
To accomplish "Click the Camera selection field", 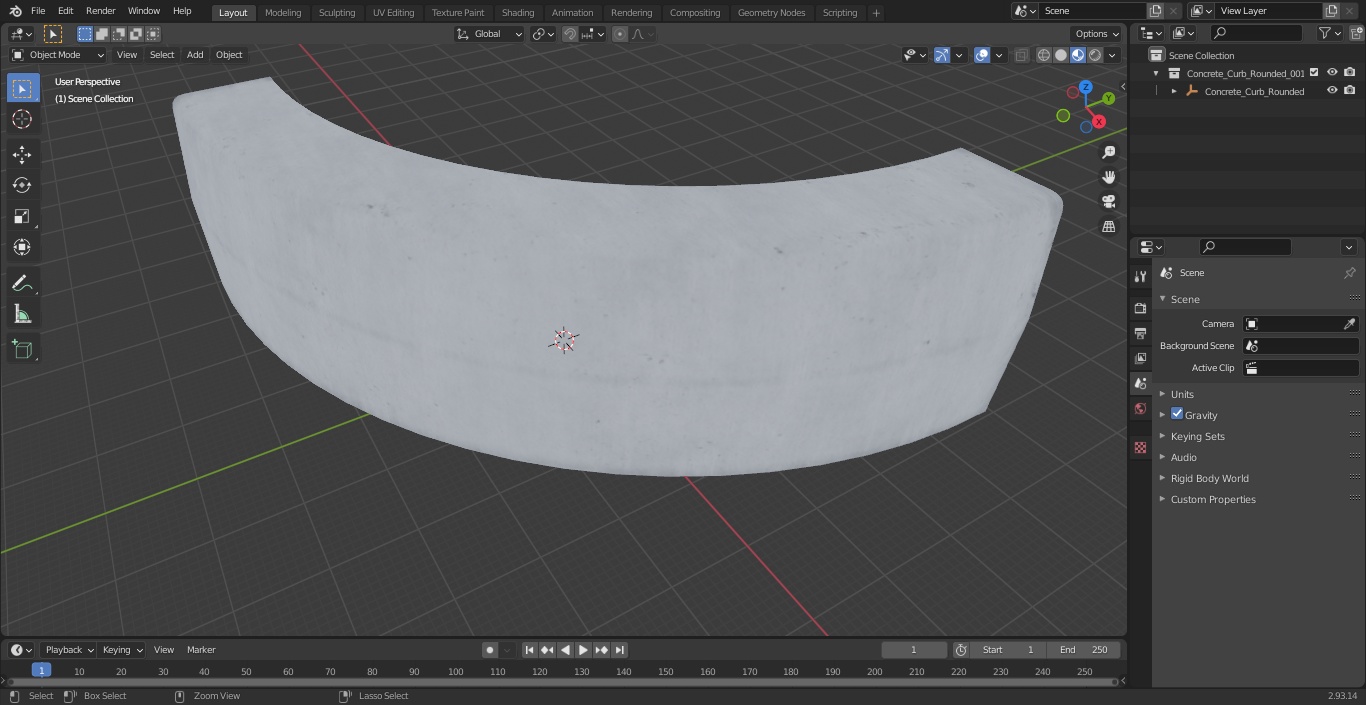I will click(1301, 324).
